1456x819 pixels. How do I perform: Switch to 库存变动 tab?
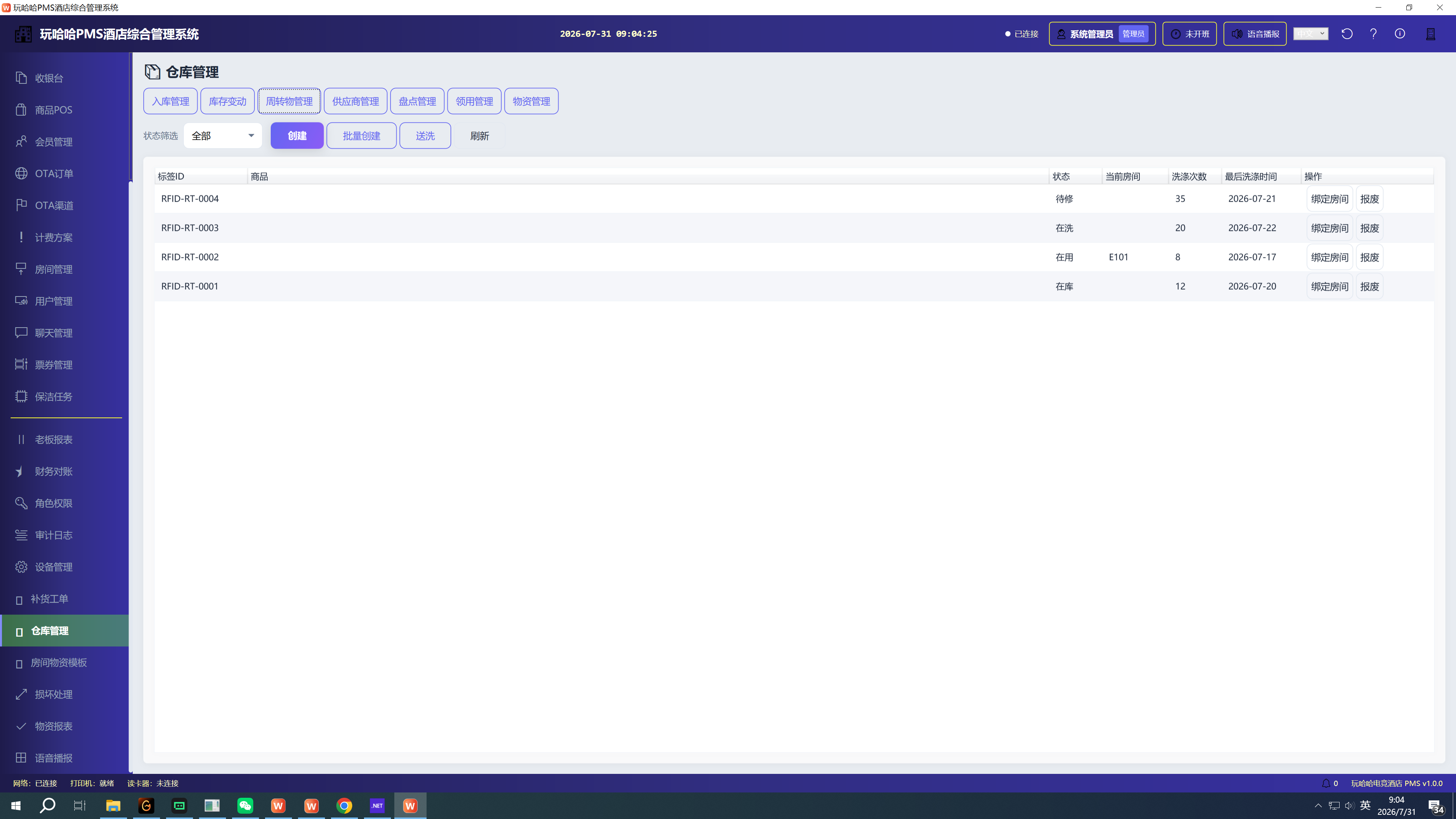point(227,101)
